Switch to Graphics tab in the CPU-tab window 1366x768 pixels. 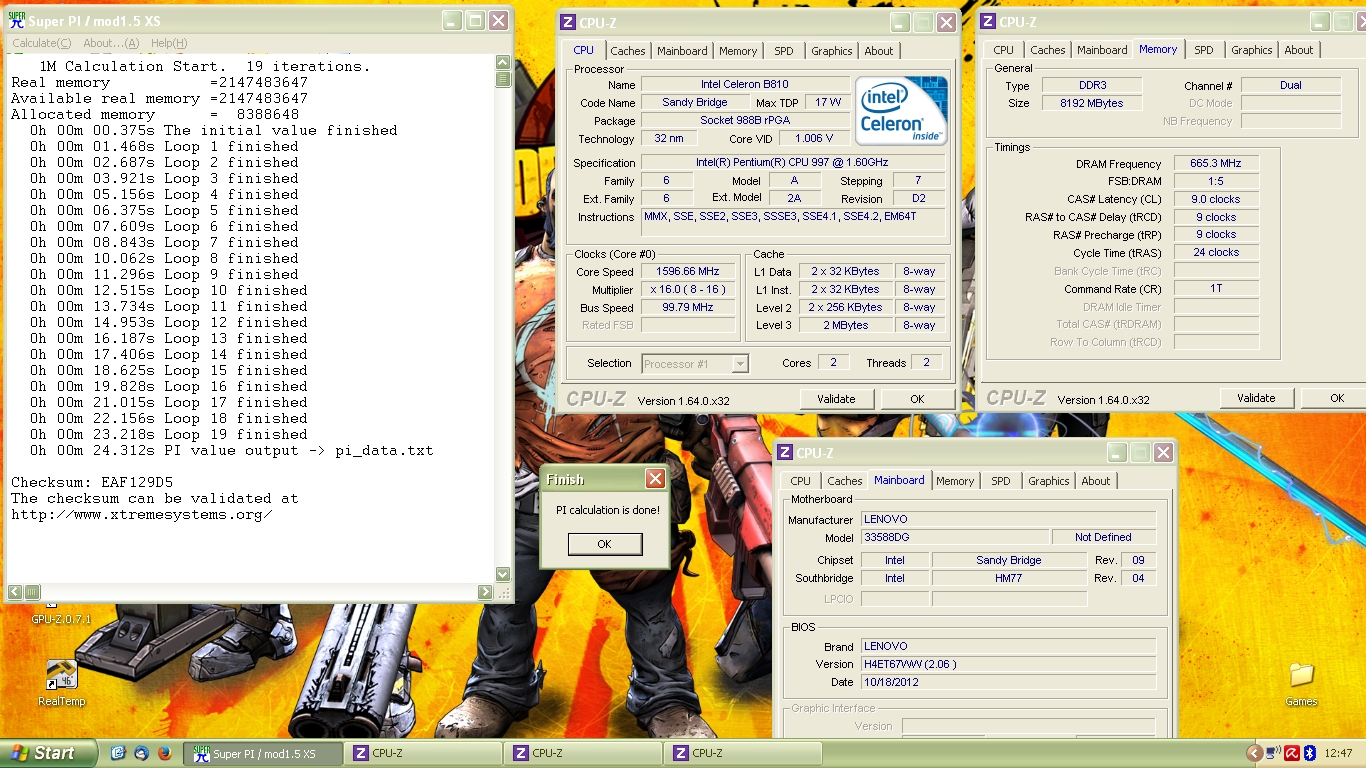point(832,51)
